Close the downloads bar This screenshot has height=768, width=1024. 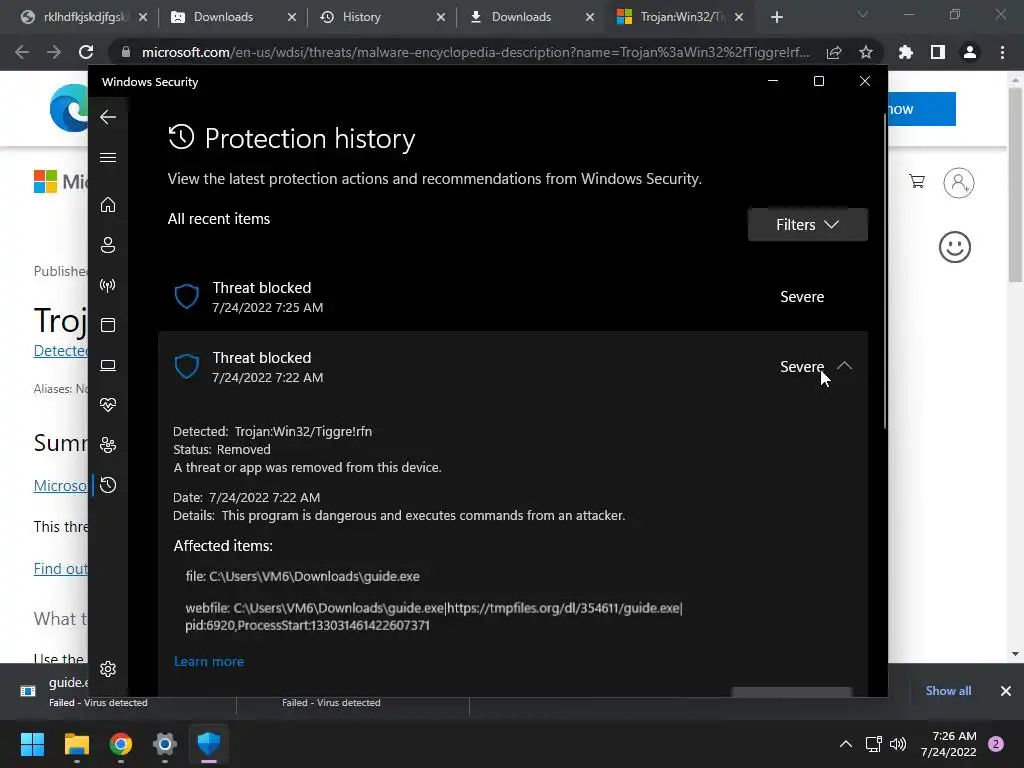point(1006,691)
